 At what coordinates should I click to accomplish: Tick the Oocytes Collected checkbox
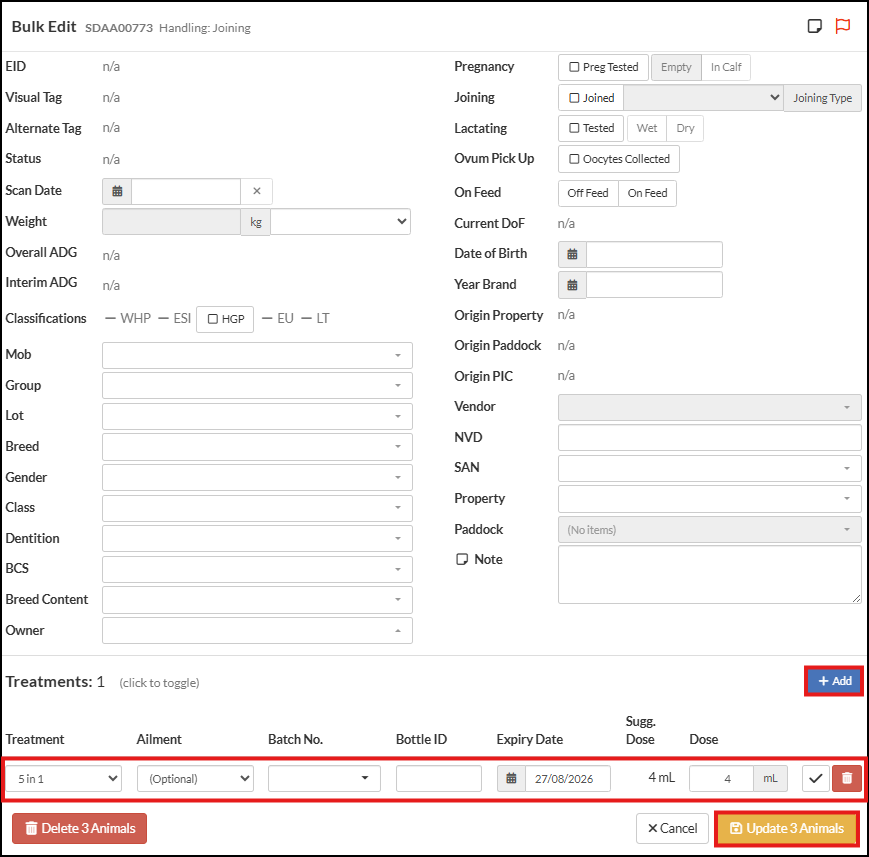coord(574,159)
